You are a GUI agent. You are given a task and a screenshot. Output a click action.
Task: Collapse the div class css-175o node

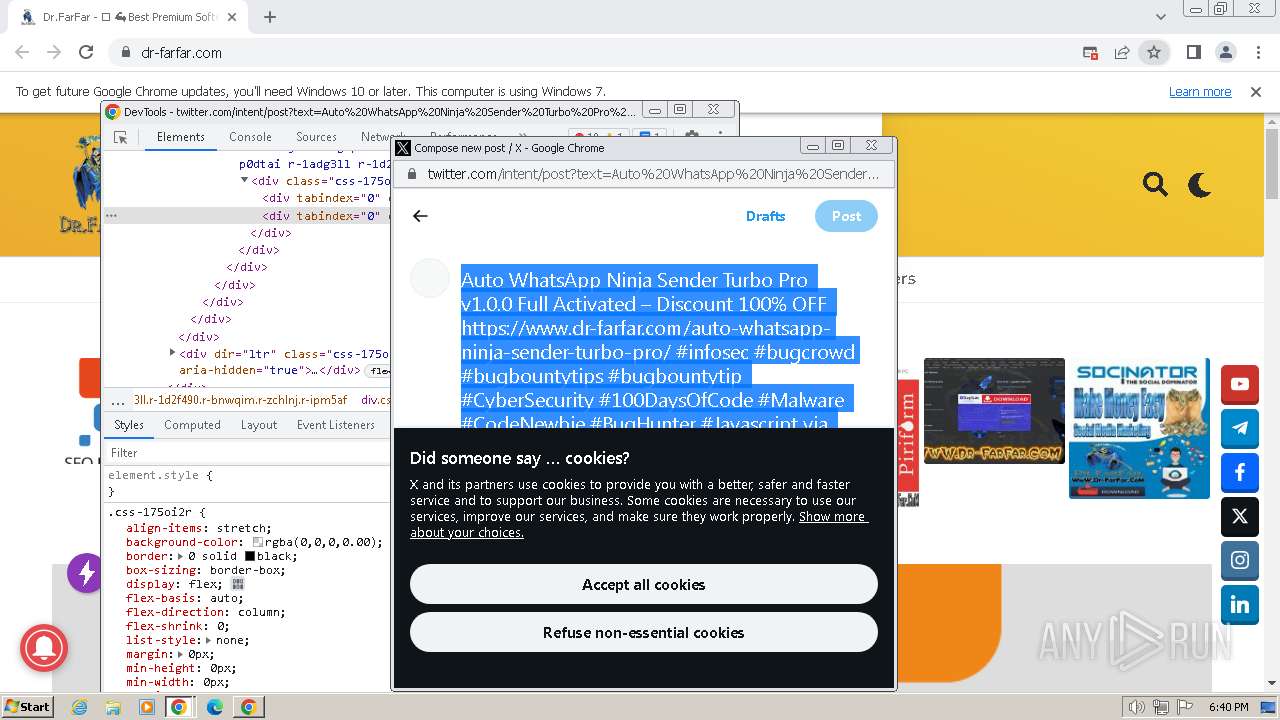tap(244, 181)
